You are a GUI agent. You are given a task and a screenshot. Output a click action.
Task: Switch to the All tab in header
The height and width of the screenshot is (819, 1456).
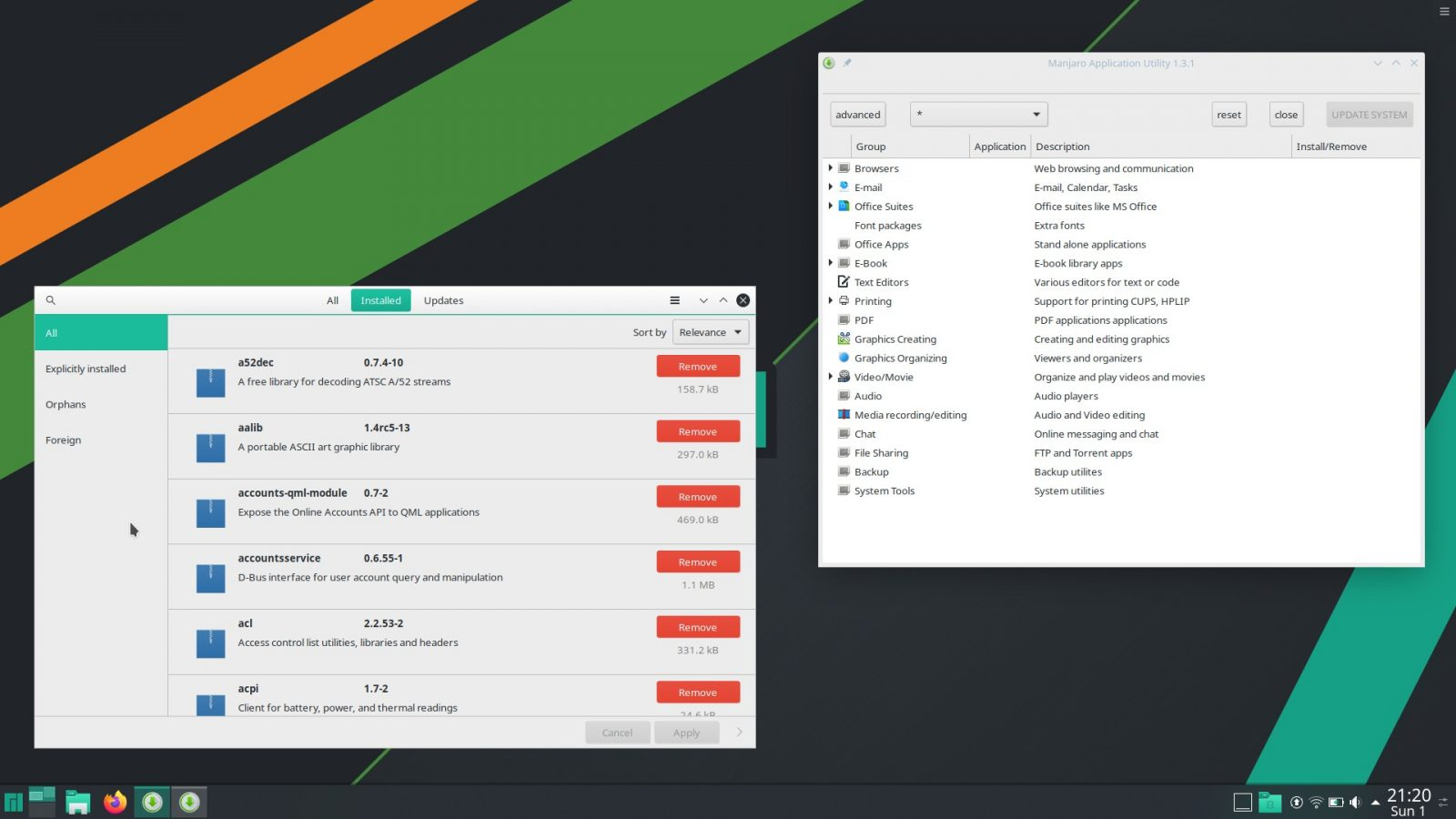(332, 300)
